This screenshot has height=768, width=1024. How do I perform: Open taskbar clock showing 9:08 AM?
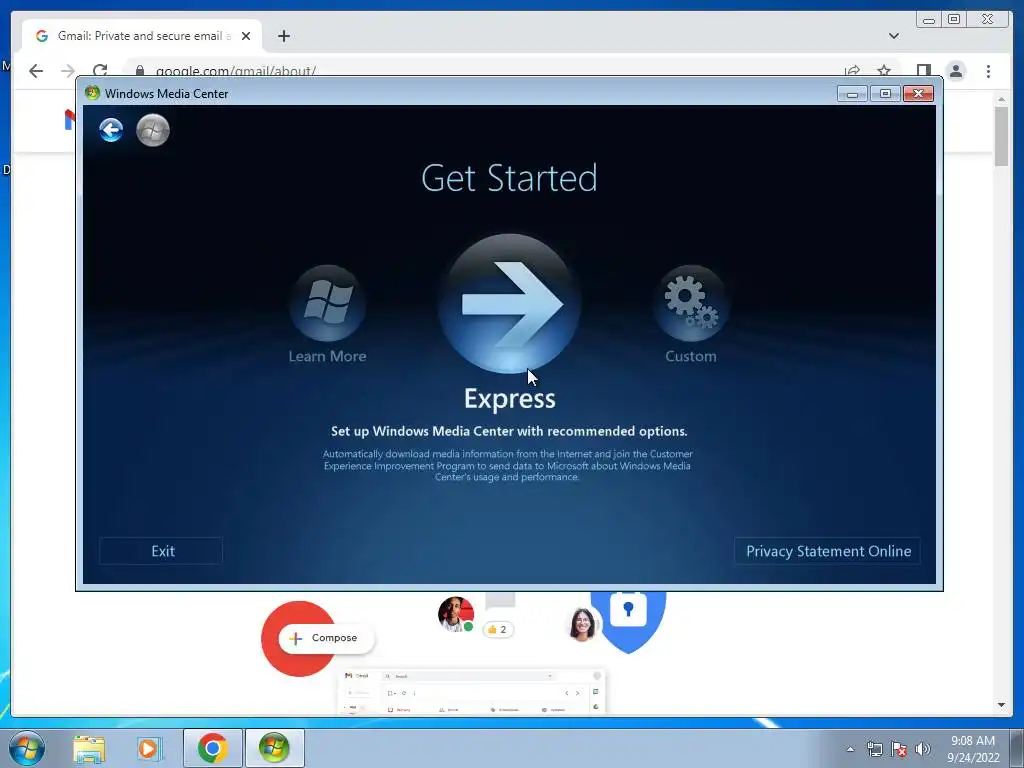click(x=973, y=748)
